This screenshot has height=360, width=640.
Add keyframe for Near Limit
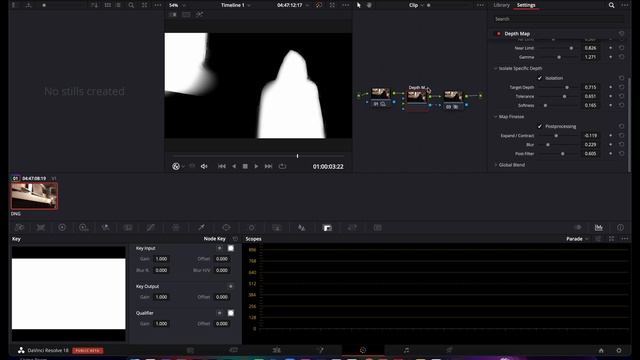click(x=611, y=48)
